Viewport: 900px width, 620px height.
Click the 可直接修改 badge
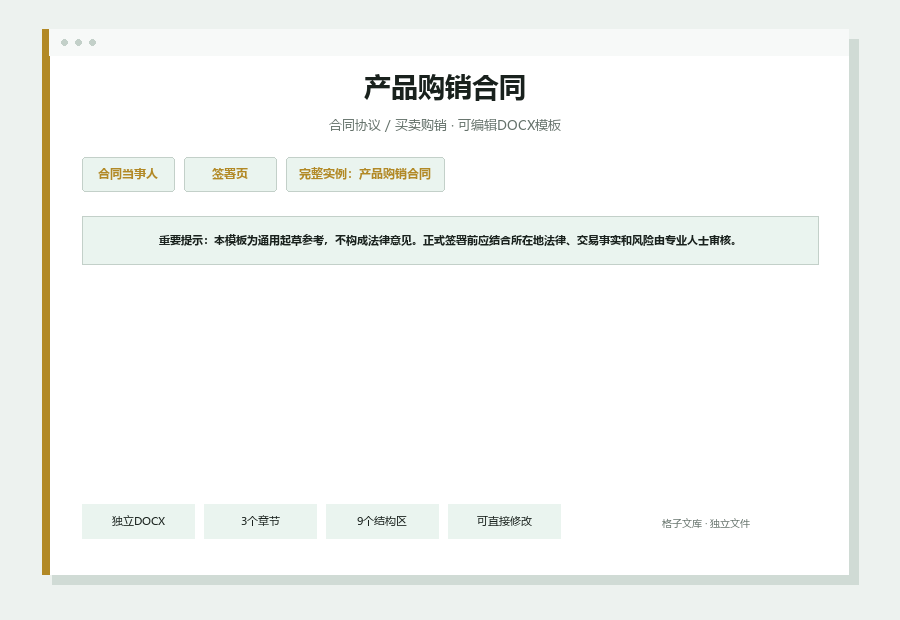[x=504, y=521]
